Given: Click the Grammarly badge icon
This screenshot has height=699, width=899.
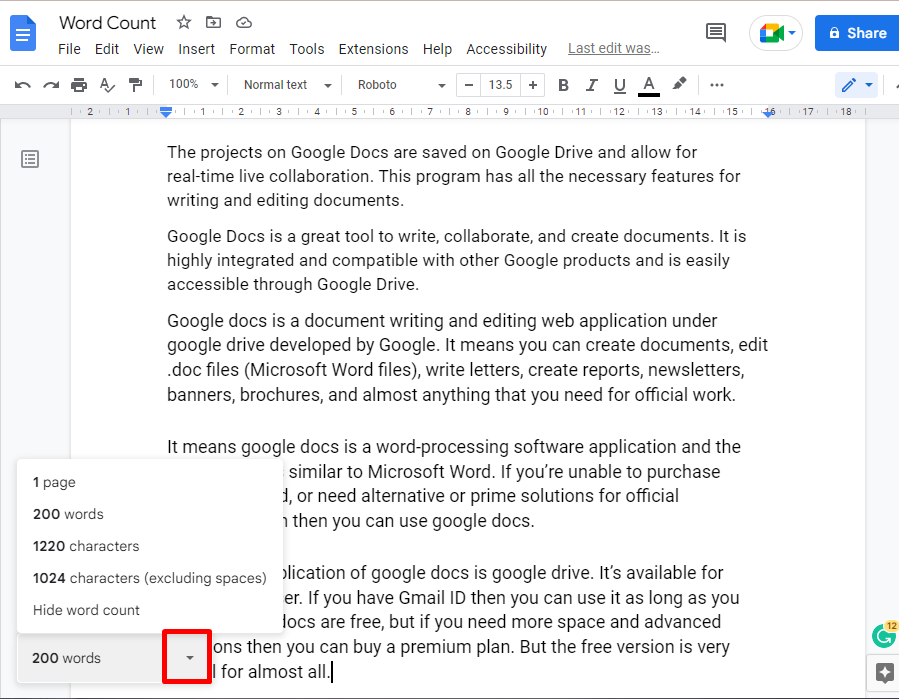Looking at the screenshot, I should [x=884, y=635].
